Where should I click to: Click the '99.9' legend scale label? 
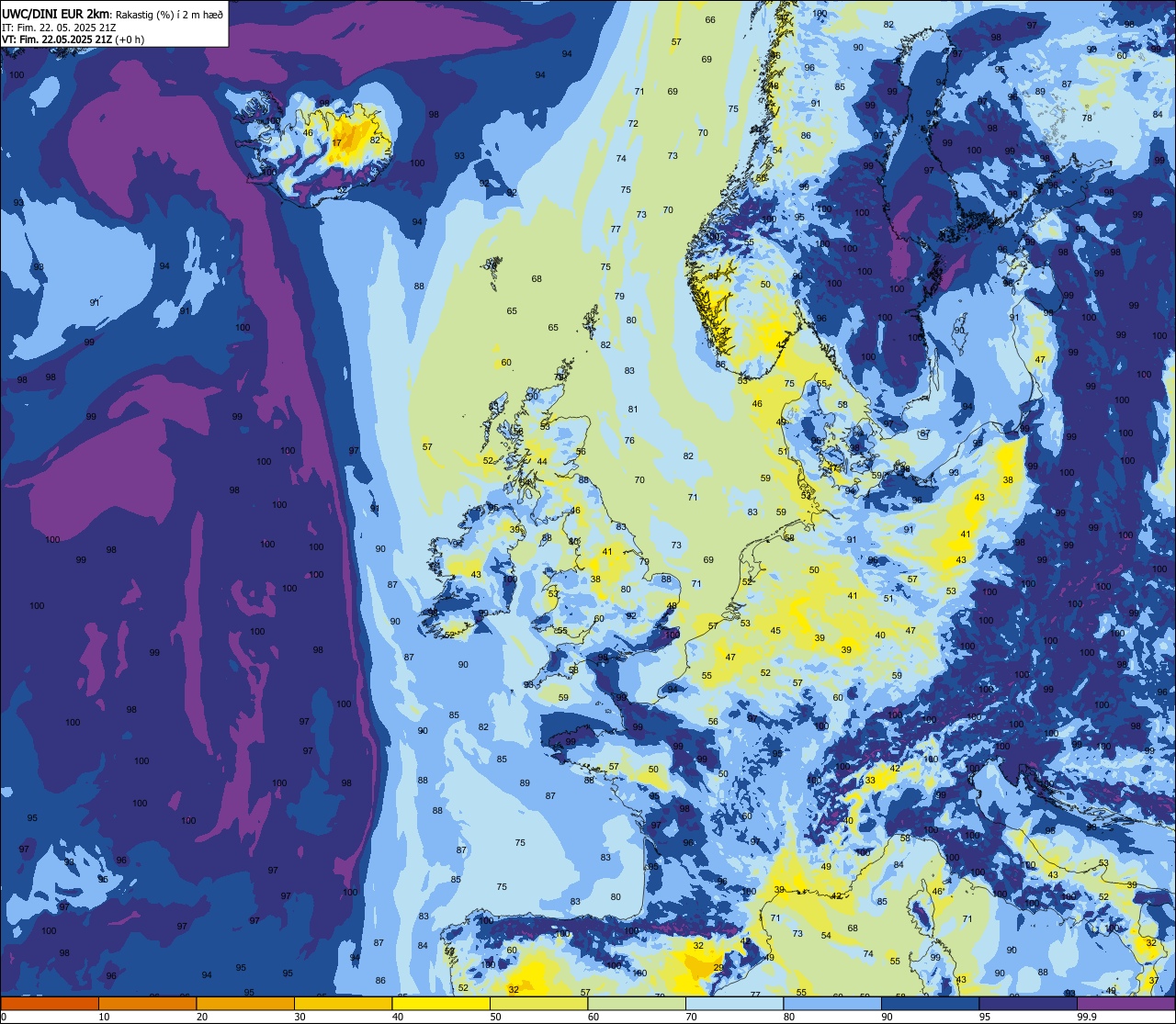[1088, 1017]
